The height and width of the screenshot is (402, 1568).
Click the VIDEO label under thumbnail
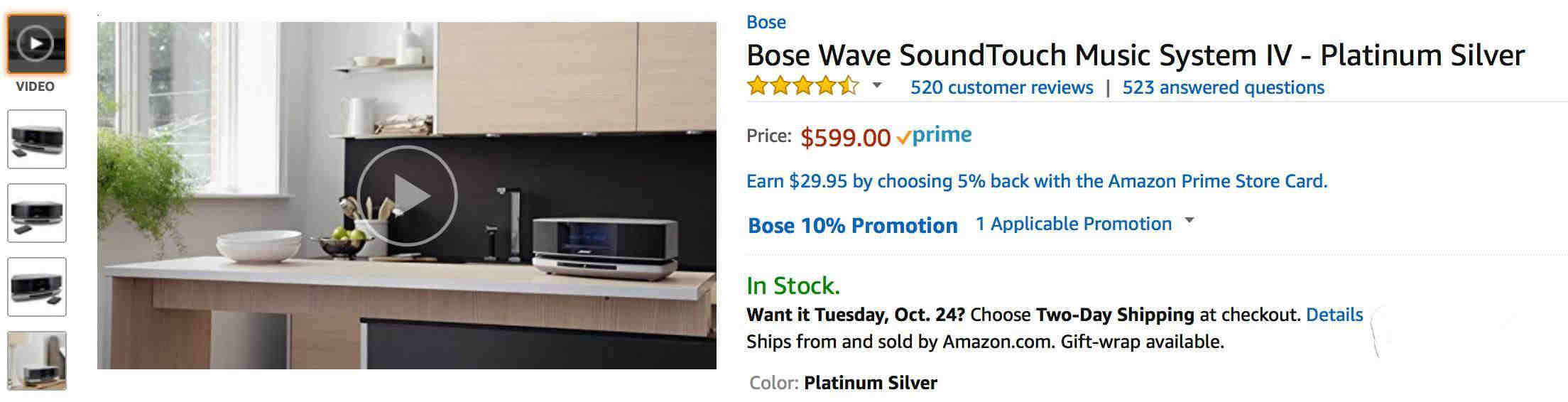pos(36,86)
